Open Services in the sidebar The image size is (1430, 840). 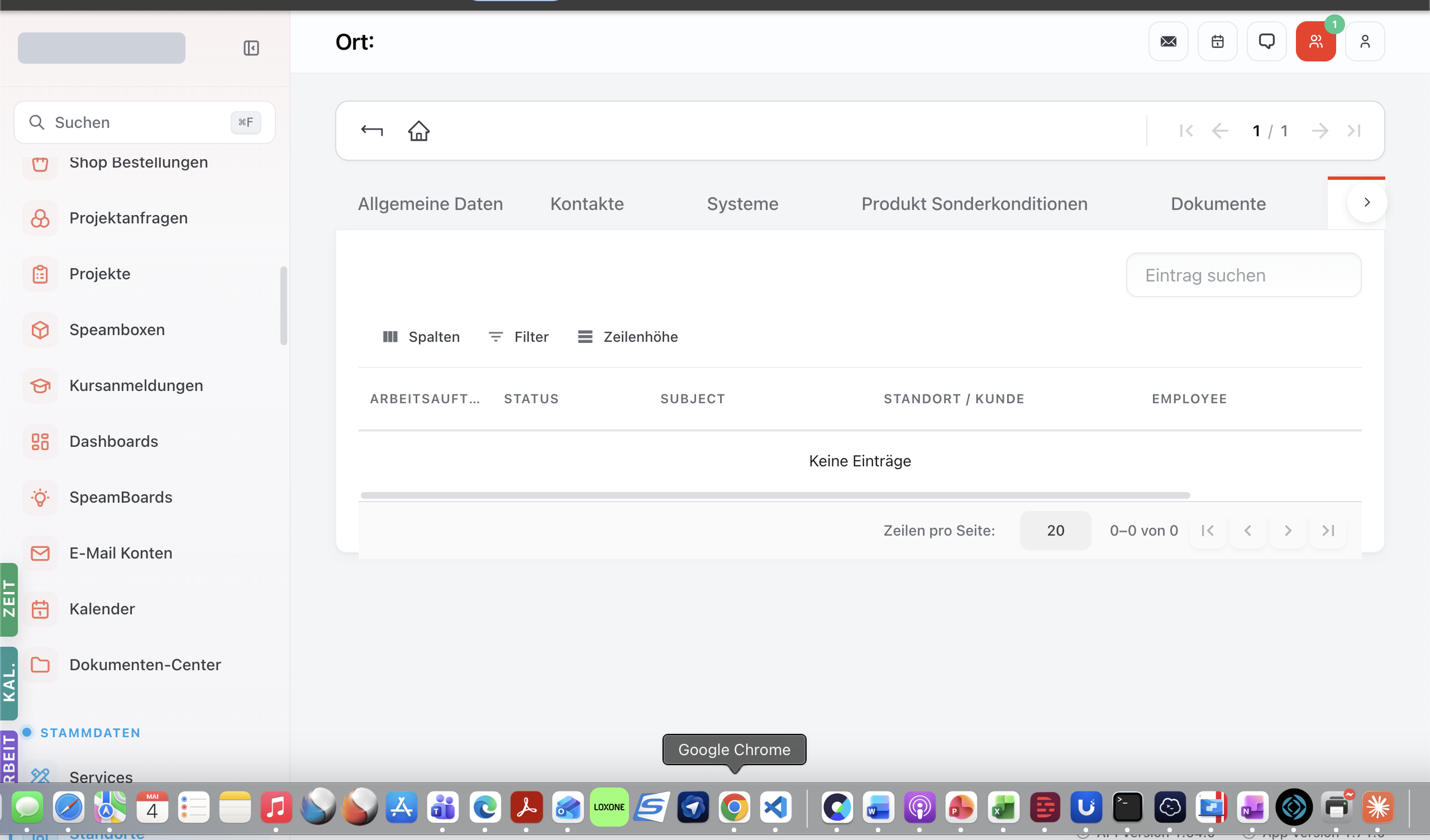tap(101, 776)
